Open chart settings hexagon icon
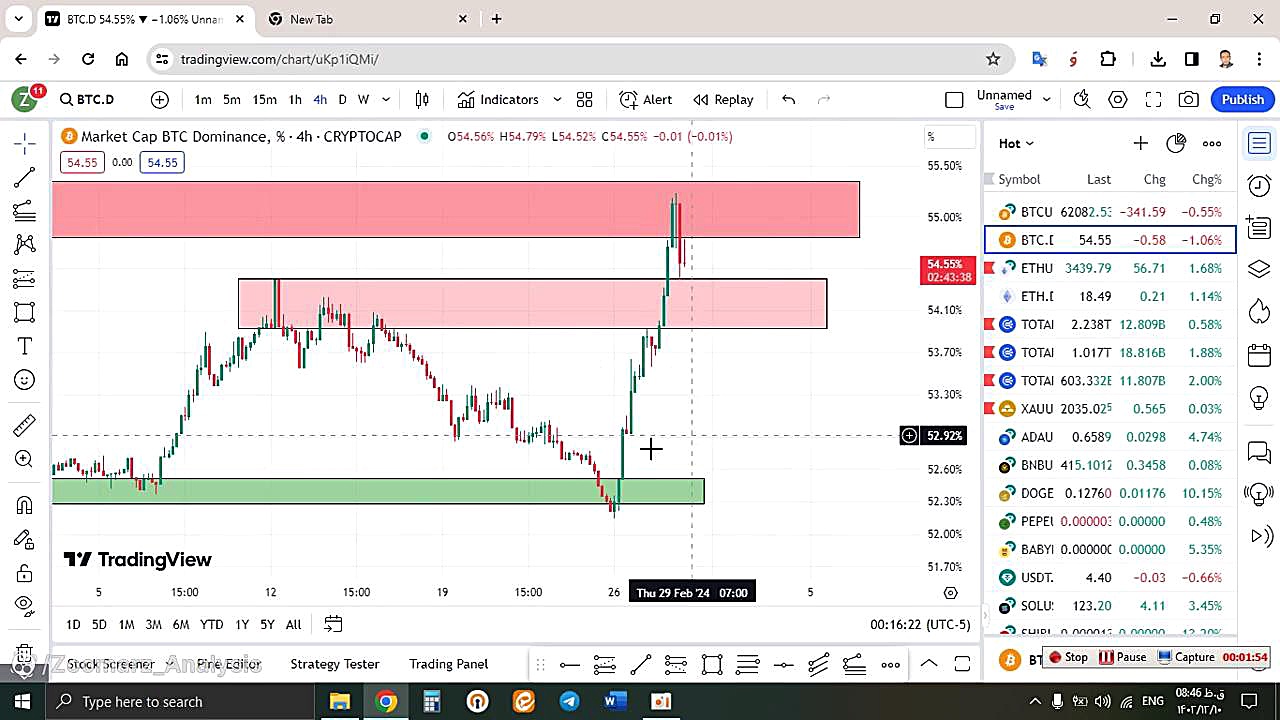1280x720 pixels. click(1118, 99)
